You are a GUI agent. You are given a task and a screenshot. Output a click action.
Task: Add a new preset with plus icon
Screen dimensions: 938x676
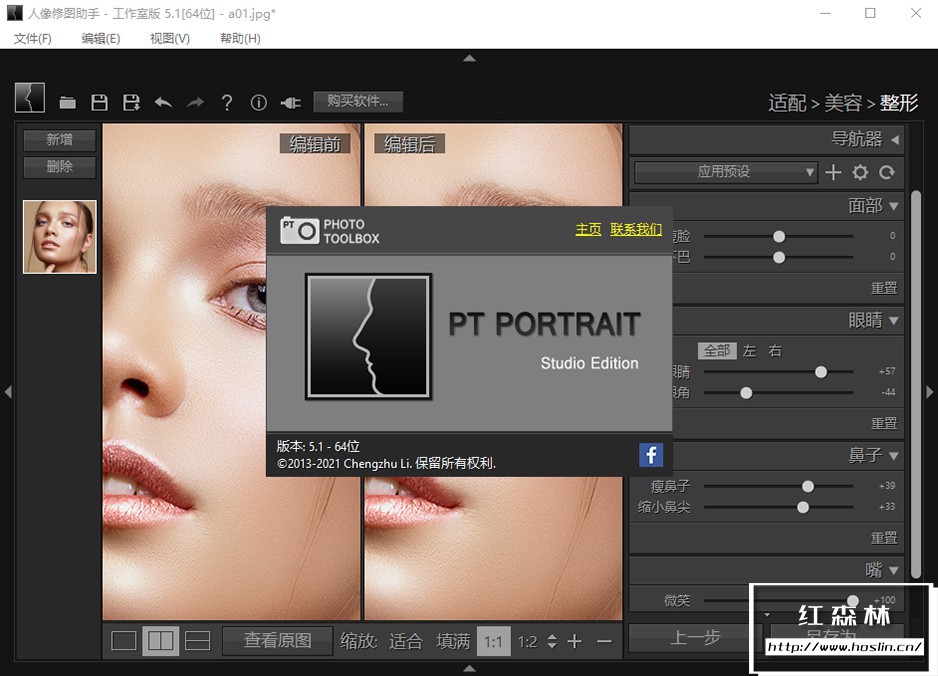coord(833,172)
